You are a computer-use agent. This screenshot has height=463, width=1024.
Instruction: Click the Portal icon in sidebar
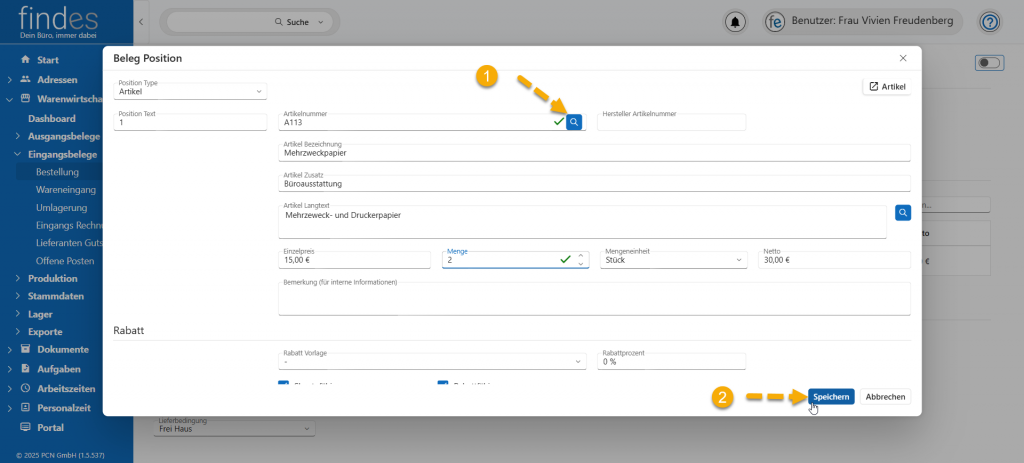click(25, 426)
